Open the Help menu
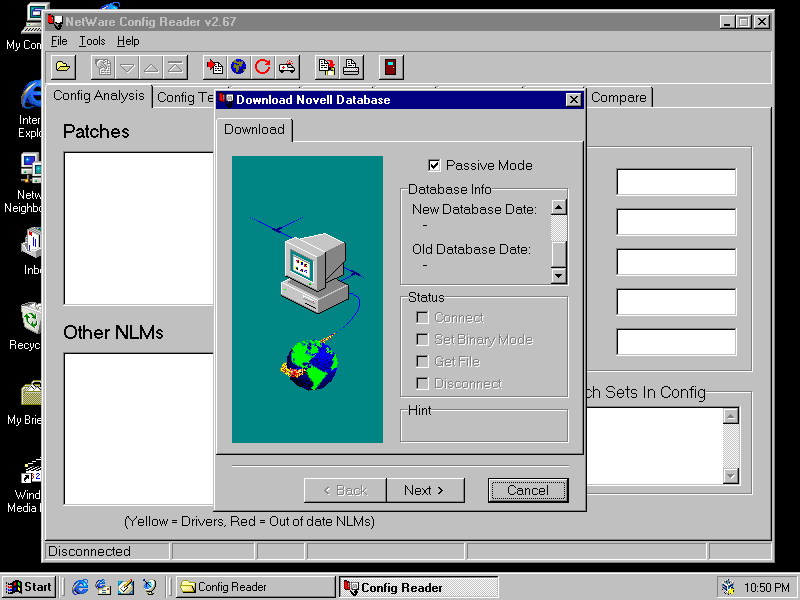Screen dimensions: 800x600 [x=128, y=41]
